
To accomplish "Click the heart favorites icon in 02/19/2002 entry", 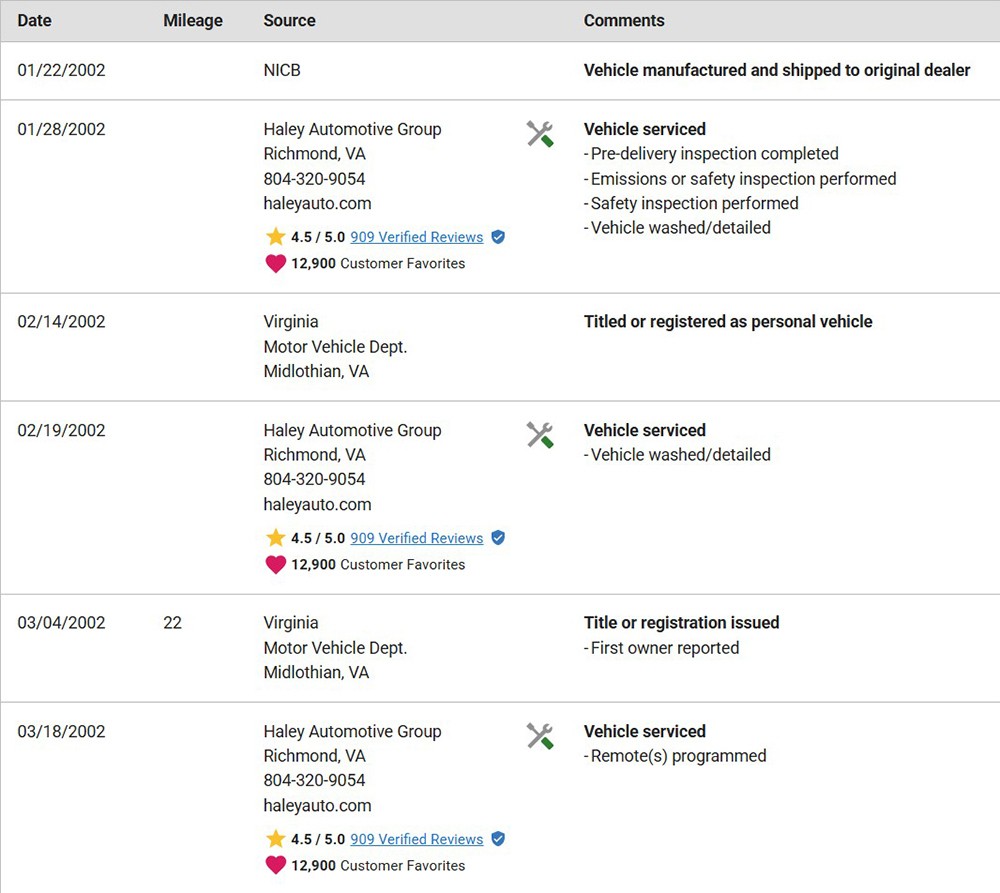I will tap(275, 565).
